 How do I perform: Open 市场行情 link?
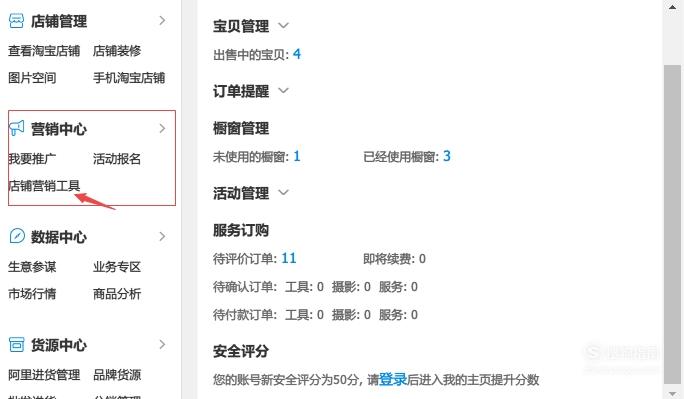32,293
